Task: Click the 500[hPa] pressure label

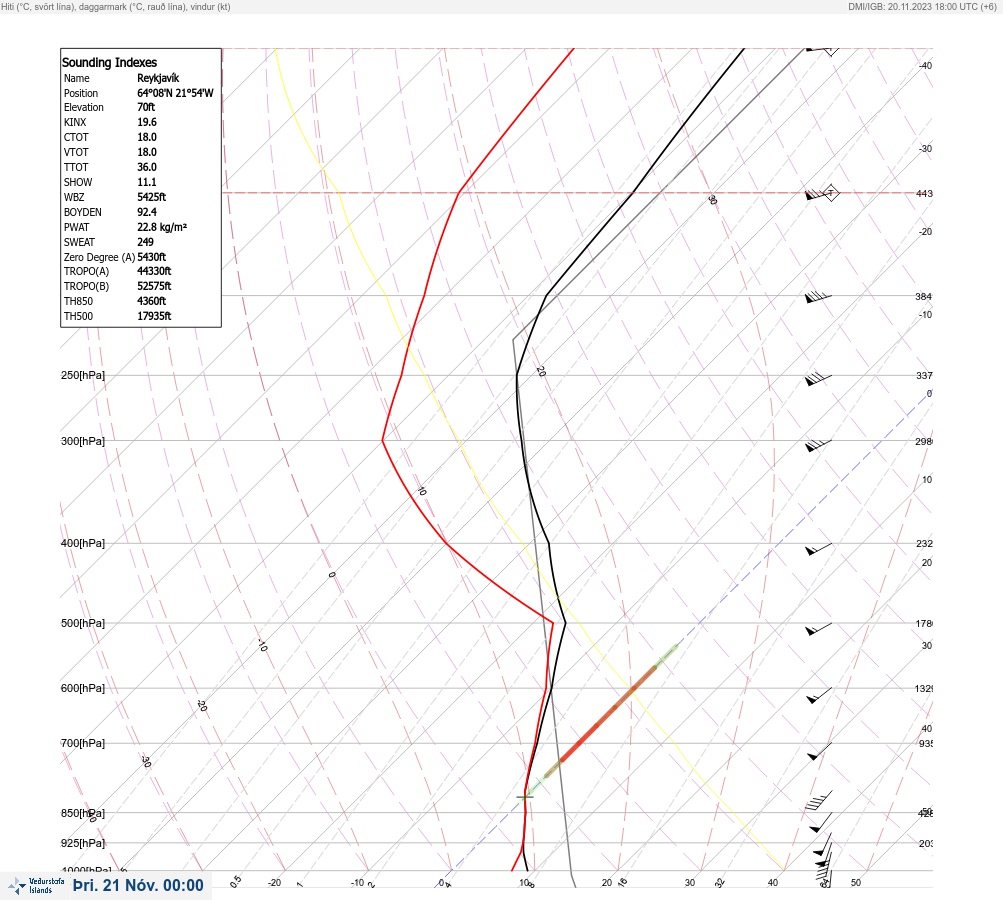Action: click(x=83, y=624)
